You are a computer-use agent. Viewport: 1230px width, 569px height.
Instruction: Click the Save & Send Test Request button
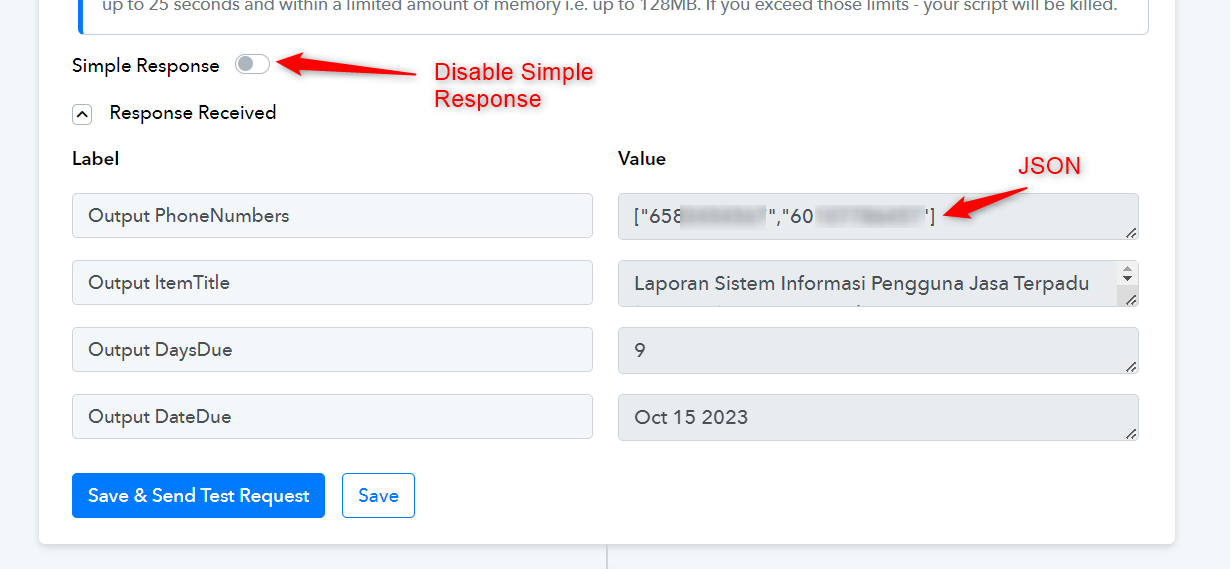point(198,495)
